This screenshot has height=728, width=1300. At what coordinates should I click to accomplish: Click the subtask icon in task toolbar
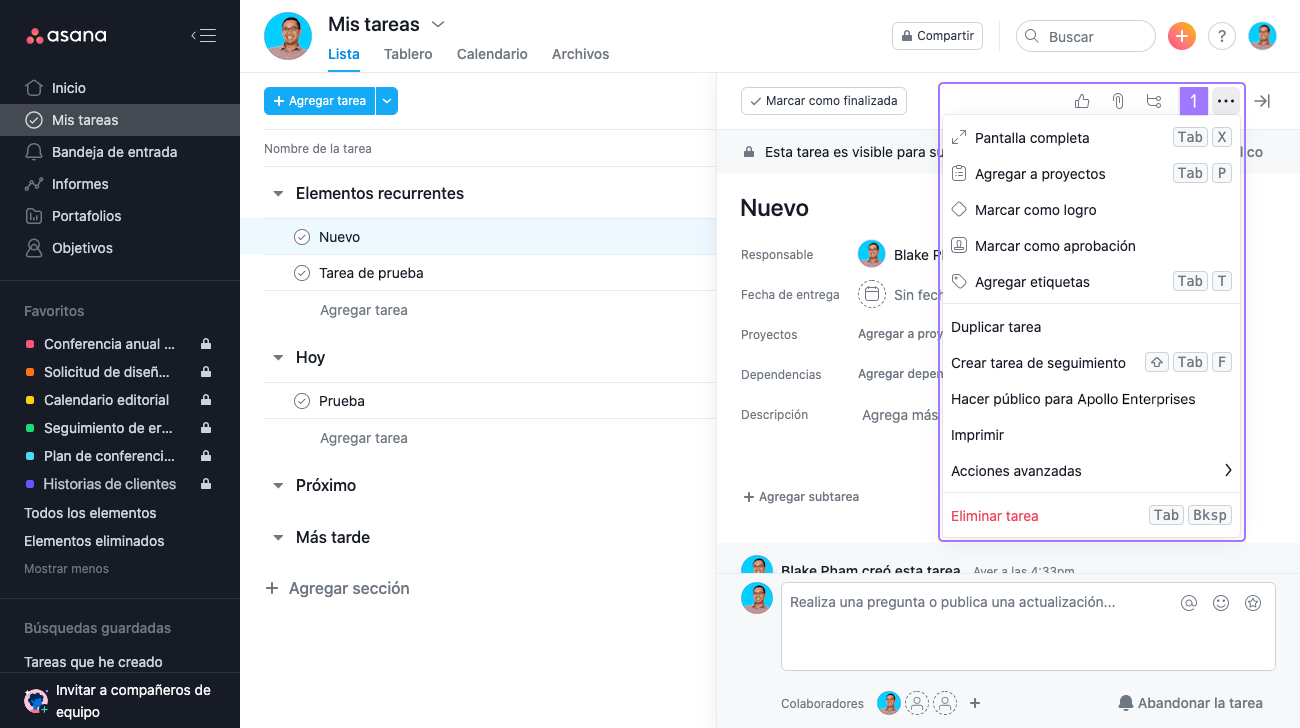(x=1154, y=101)
